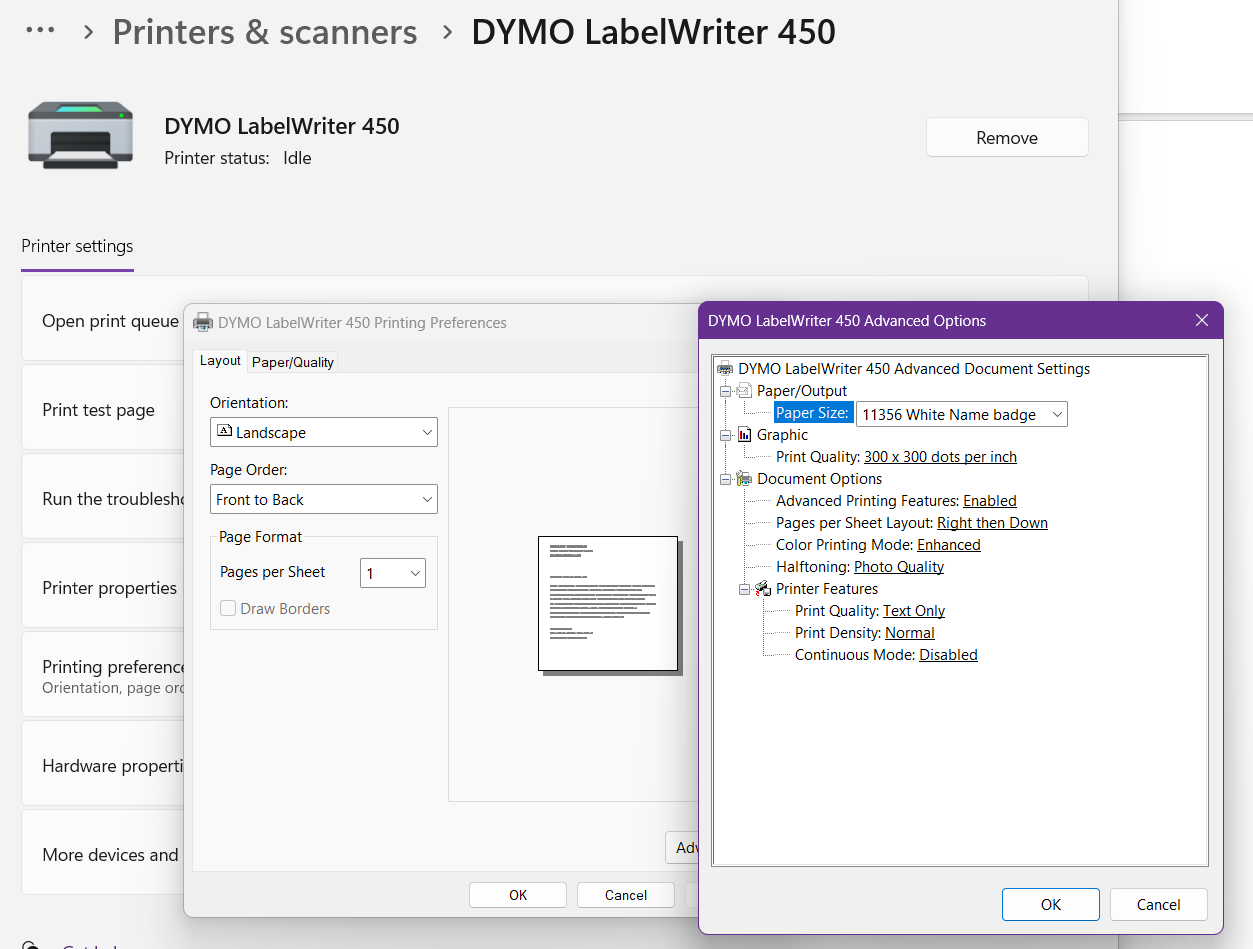
Task: Click OK in Advanced Options dialog
Action: click(x=1051, y=904)
